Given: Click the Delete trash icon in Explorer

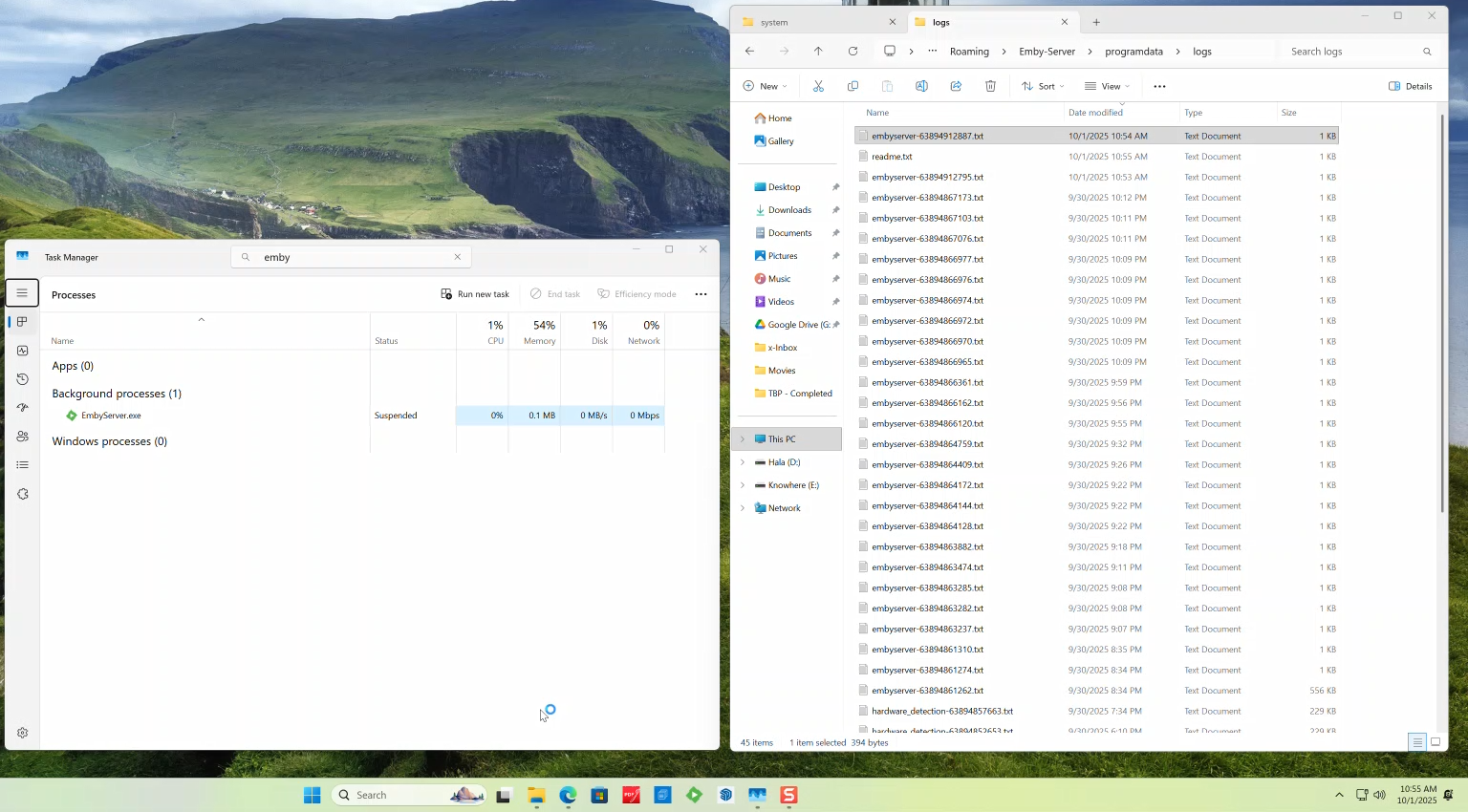Looking at the screenshot, I should tap(990, 86).
